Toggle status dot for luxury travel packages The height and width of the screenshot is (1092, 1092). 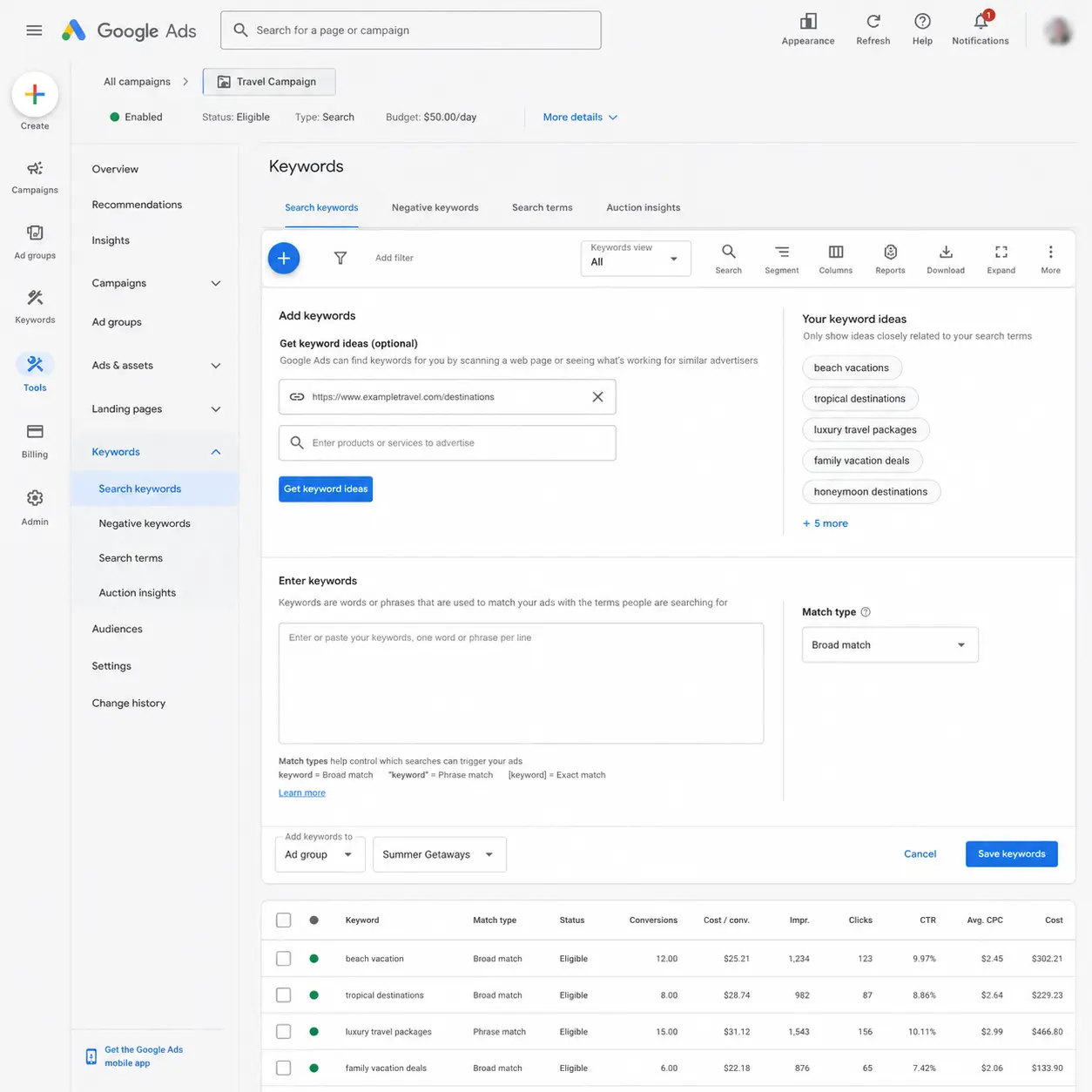coord(314,1031)
